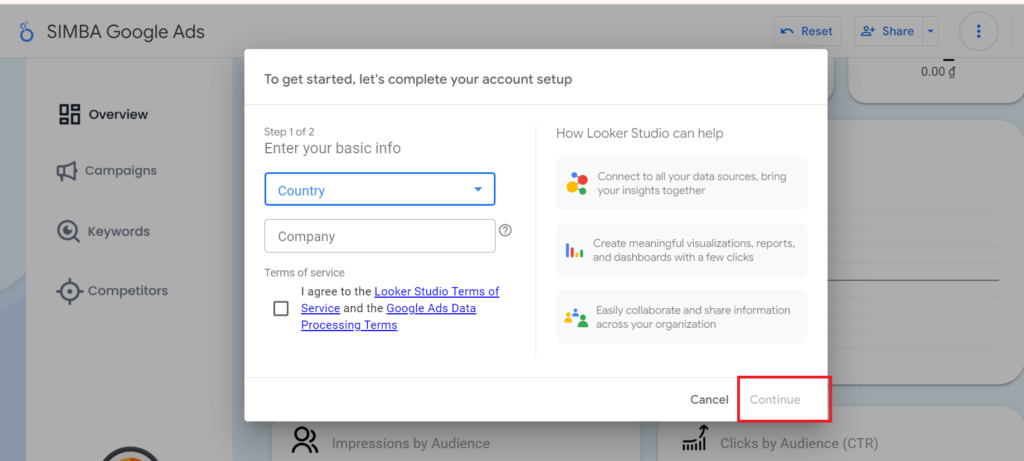Switch to the Keywords page

(118, 232)
